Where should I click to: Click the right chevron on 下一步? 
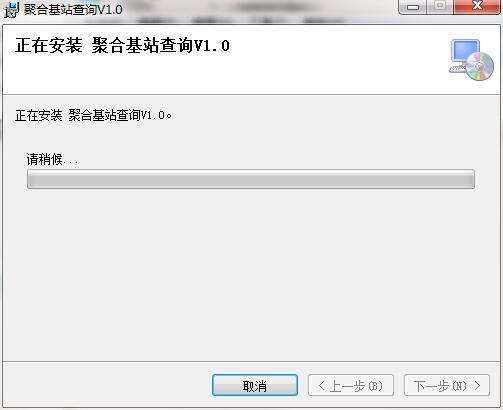[x=477, y=386]
